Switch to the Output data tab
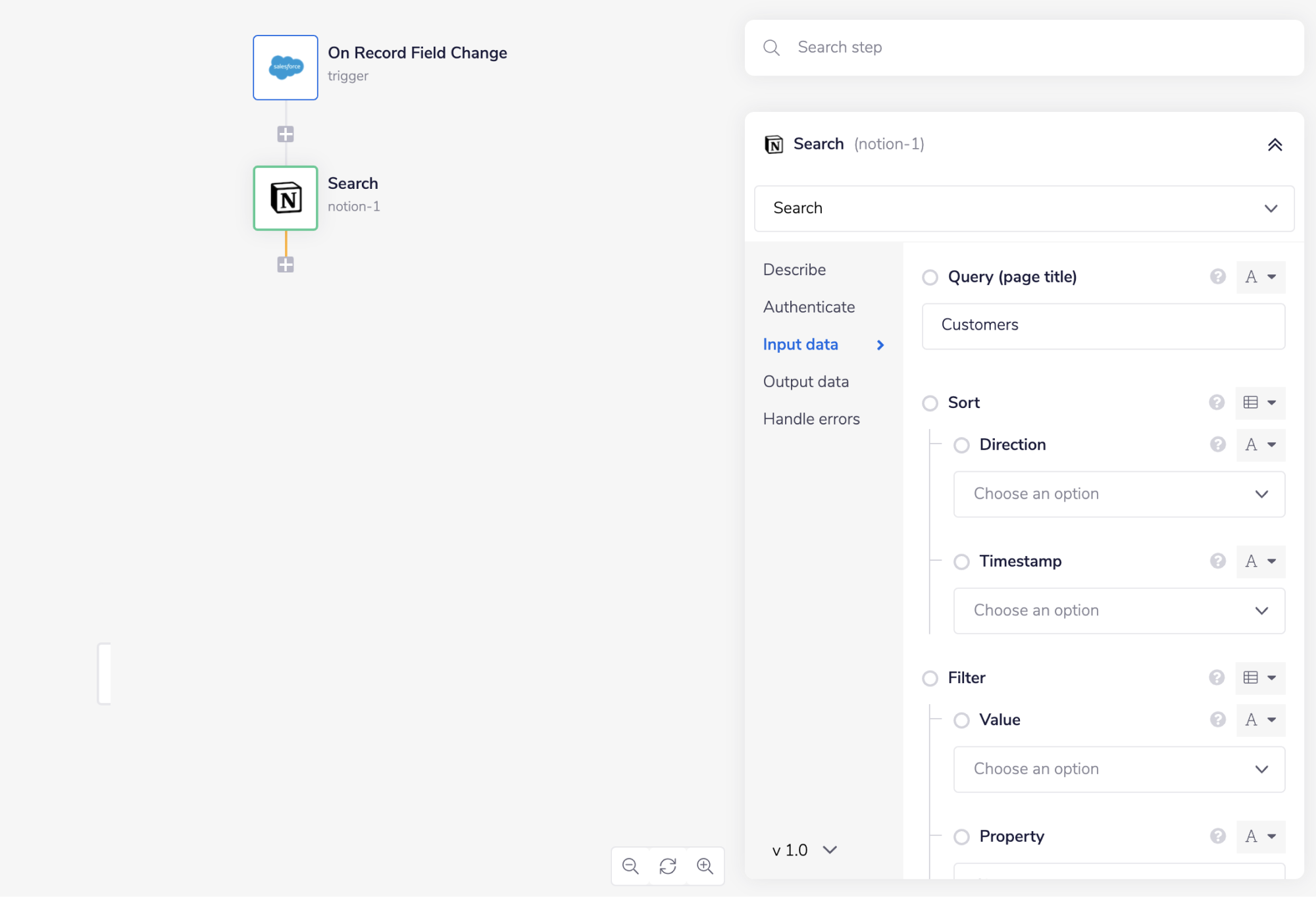Viewport: 1316px width, 897px height. pos(806,382)
